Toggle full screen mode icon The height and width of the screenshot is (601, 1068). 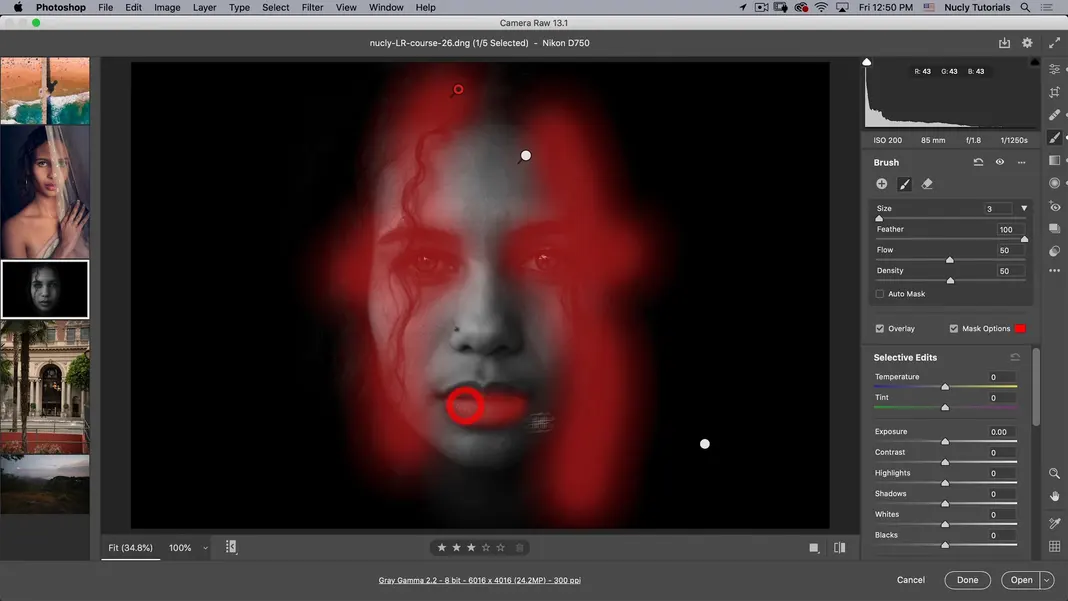pyautogui.click(x=1054, y=43)
